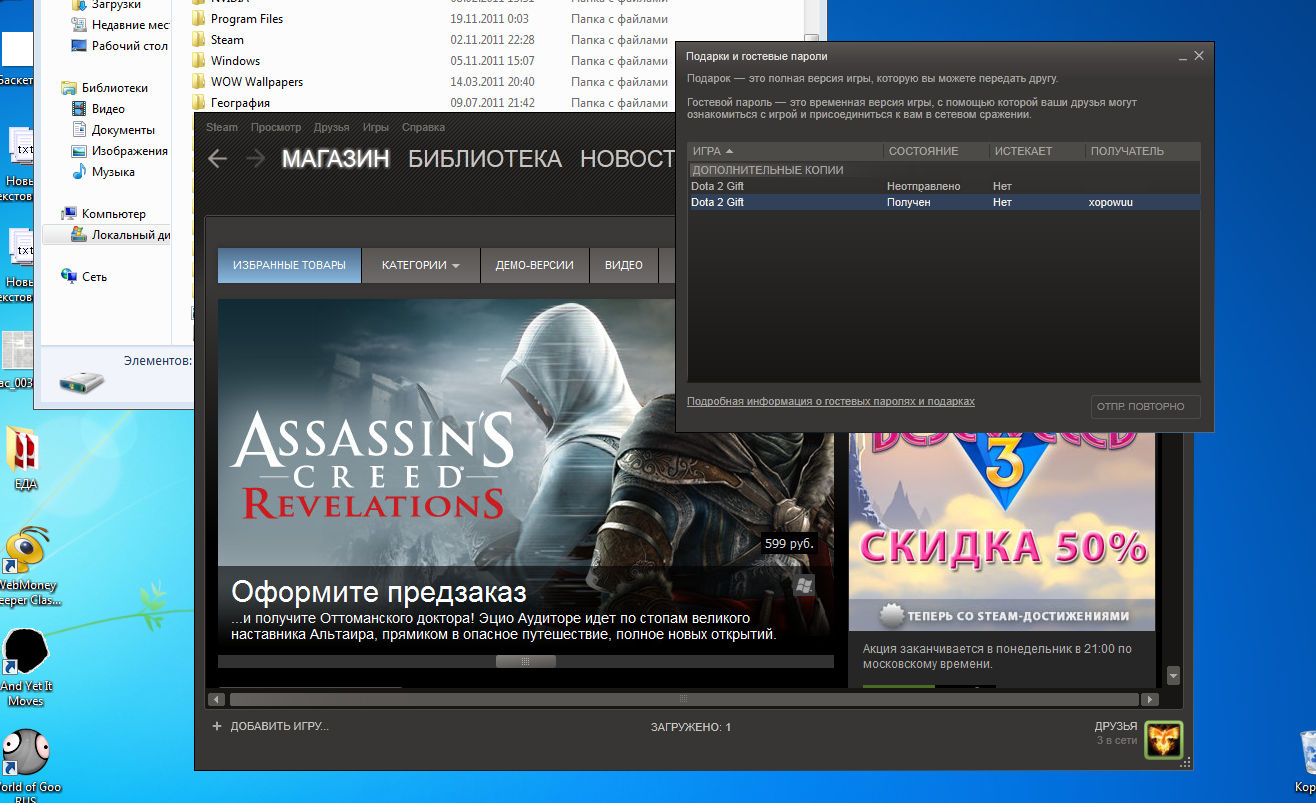
Task: Select the unsent Dota 2 Gift row
Action: (x=944, y=186)
